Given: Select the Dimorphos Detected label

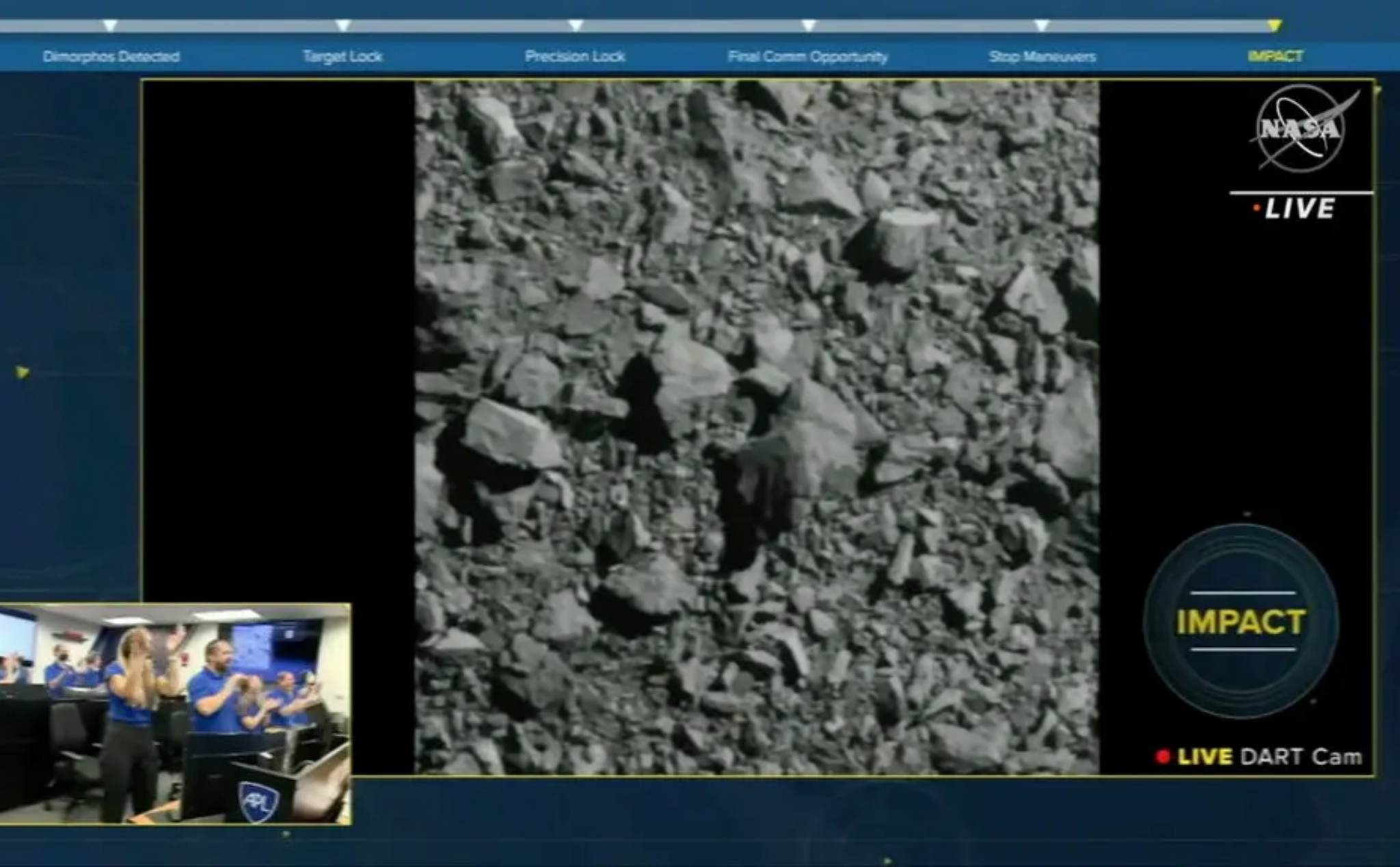Looking at the screenshot, I should (x=111, y=57).
